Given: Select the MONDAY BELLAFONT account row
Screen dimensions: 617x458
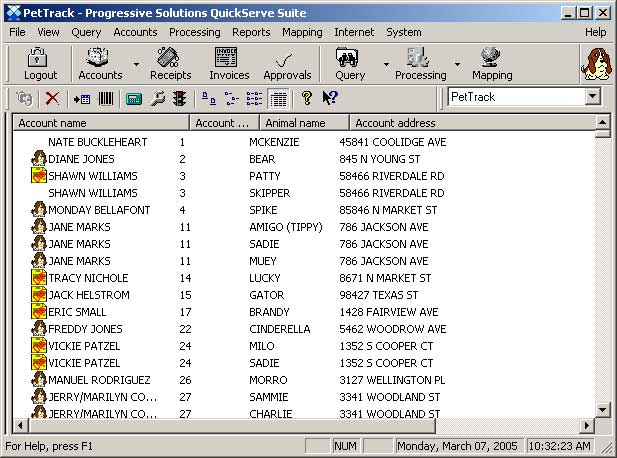Looking at the screenshot, I should click(x=99, y=210).
